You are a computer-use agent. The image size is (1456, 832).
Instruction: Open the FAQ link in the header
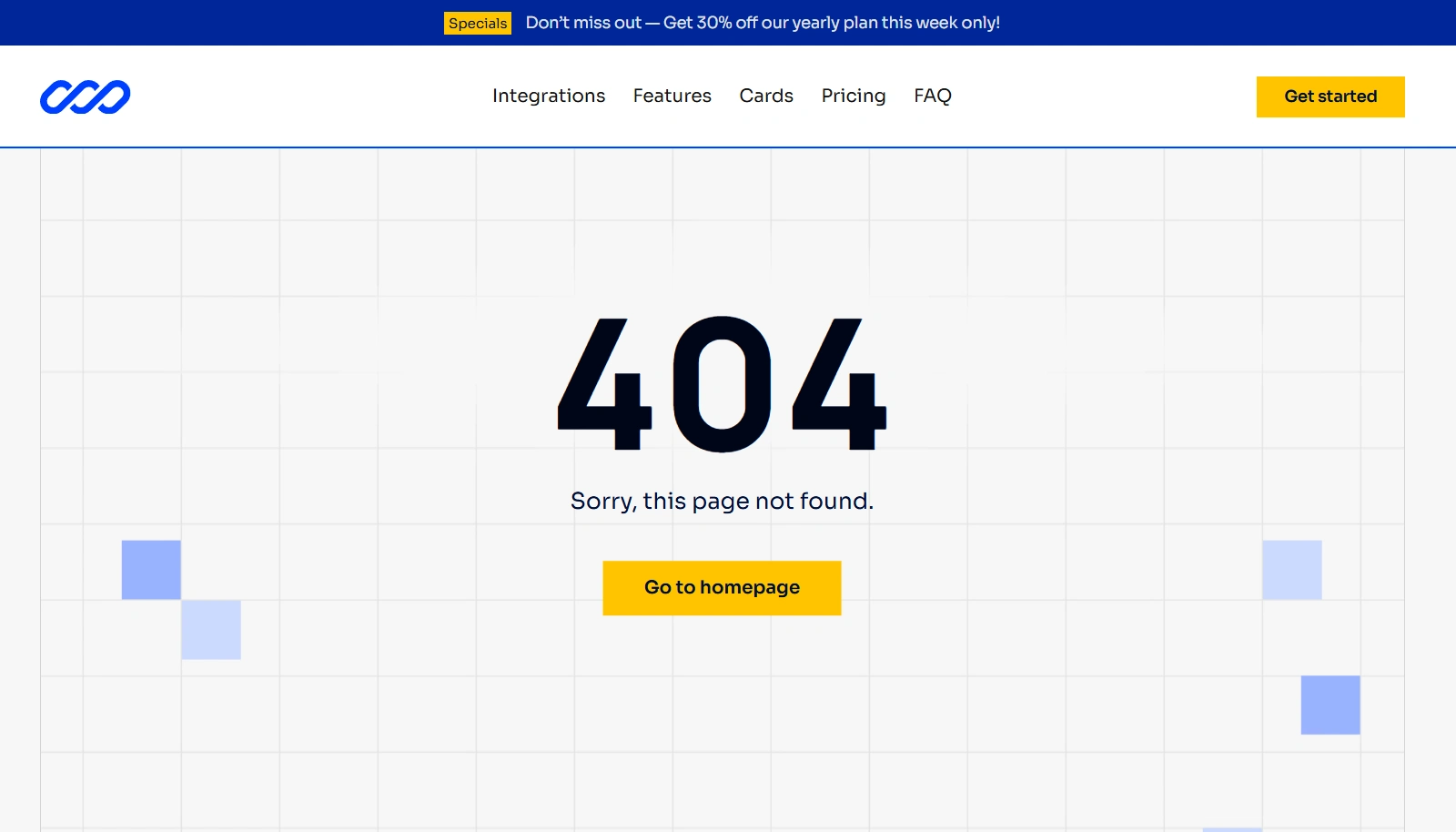[933, 96]
